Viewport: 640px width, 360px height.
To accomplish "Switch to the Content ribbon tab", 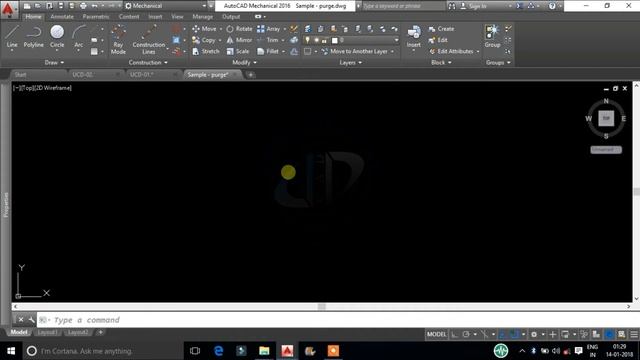I will tap(129, 17).
